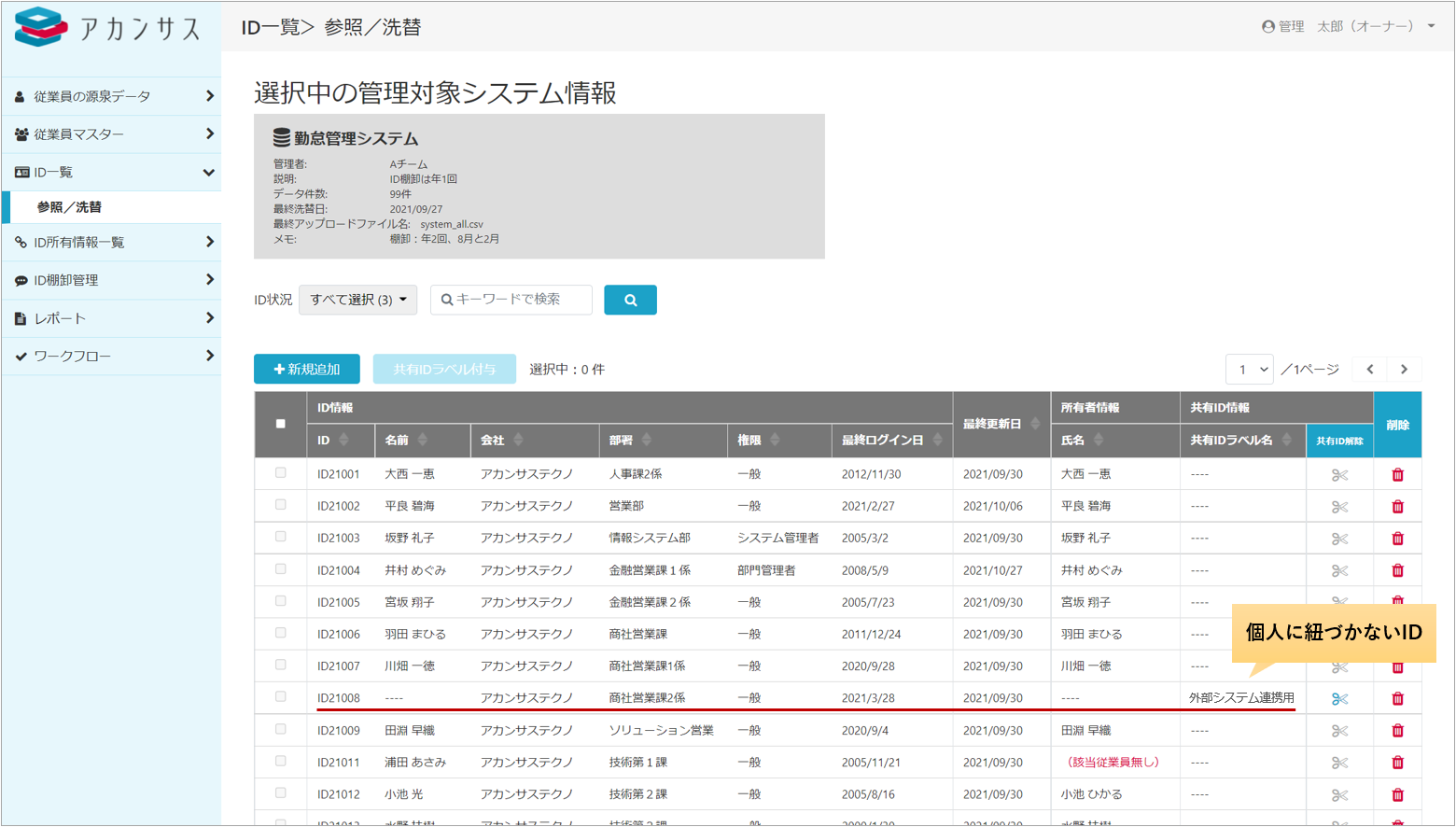
Task: Click the 新規追加 button
Action: [307, 370]
